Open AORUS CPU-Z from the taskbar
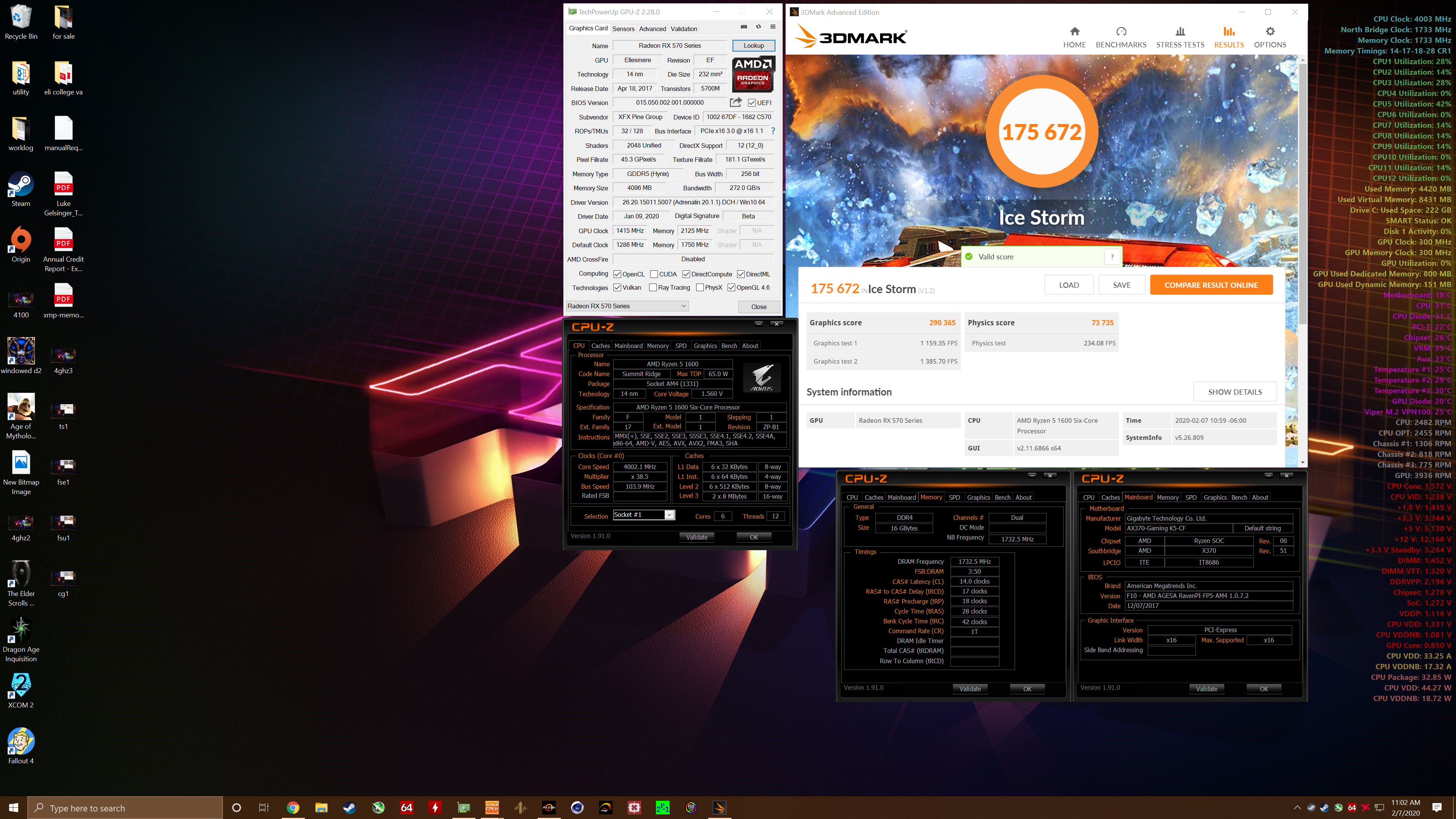 click(492, 808)
